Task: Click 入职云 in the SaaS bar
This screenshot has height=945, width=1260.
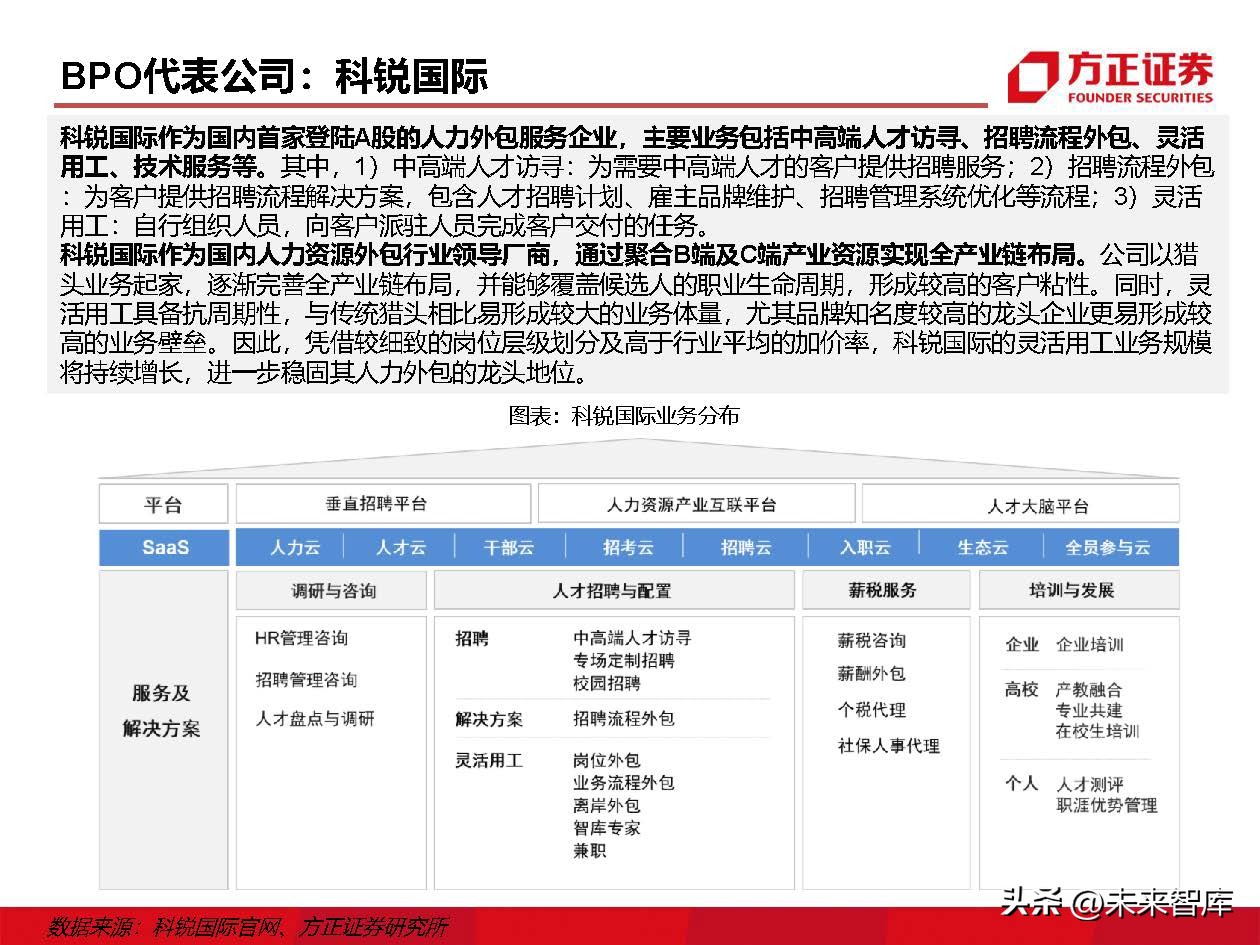Action: click(865, 548)
